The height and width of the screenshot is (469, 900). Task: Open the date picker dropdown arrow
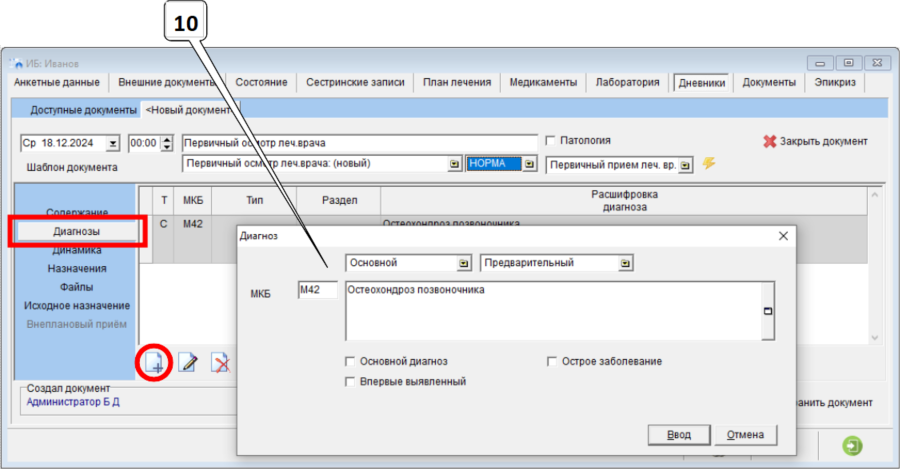tap(112, 143)
